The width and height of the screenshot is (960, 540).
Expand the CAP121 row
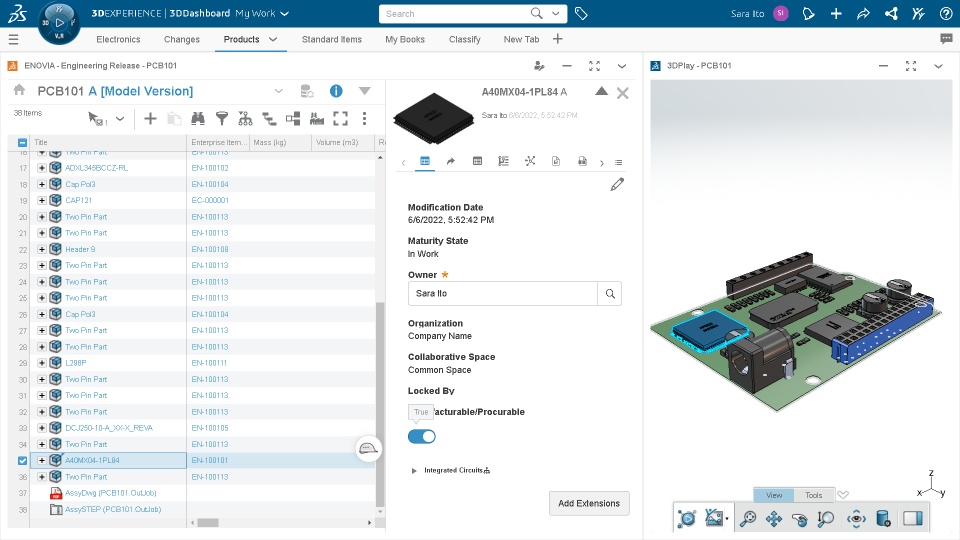(42, 200)
